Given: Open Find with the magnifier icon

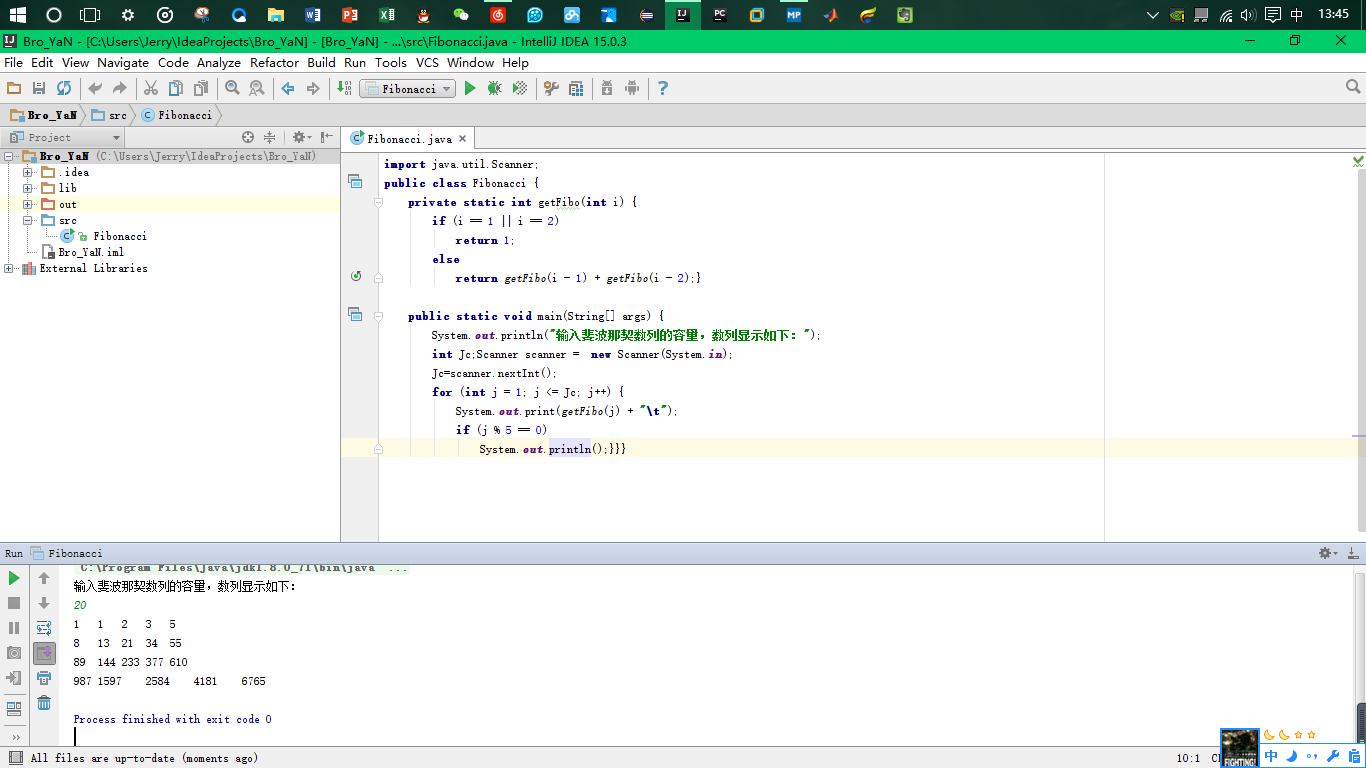Looking at the screenshot, I should [232, 88].
